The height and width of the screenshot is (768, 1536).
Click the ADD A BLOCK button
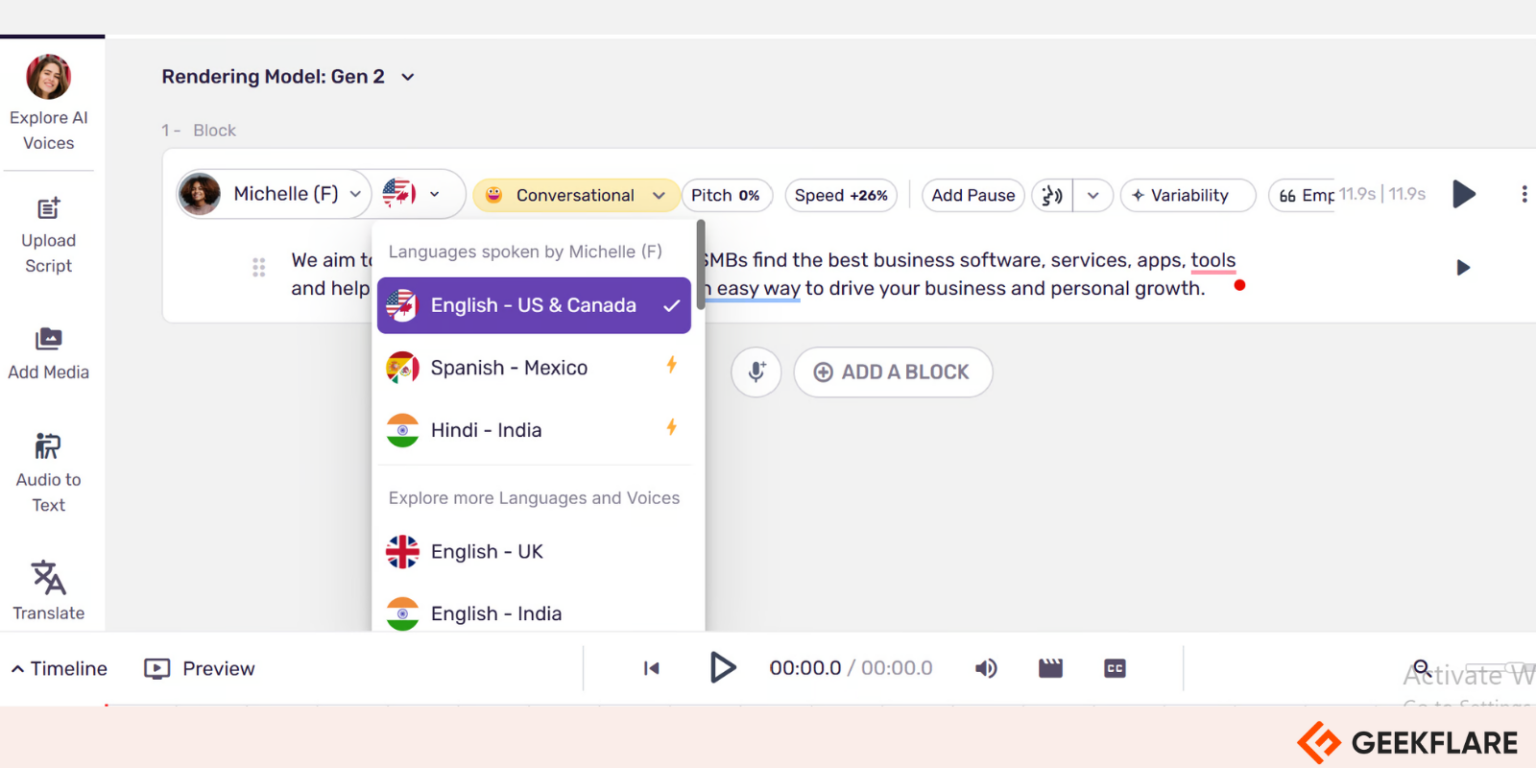tap(893, 372)
